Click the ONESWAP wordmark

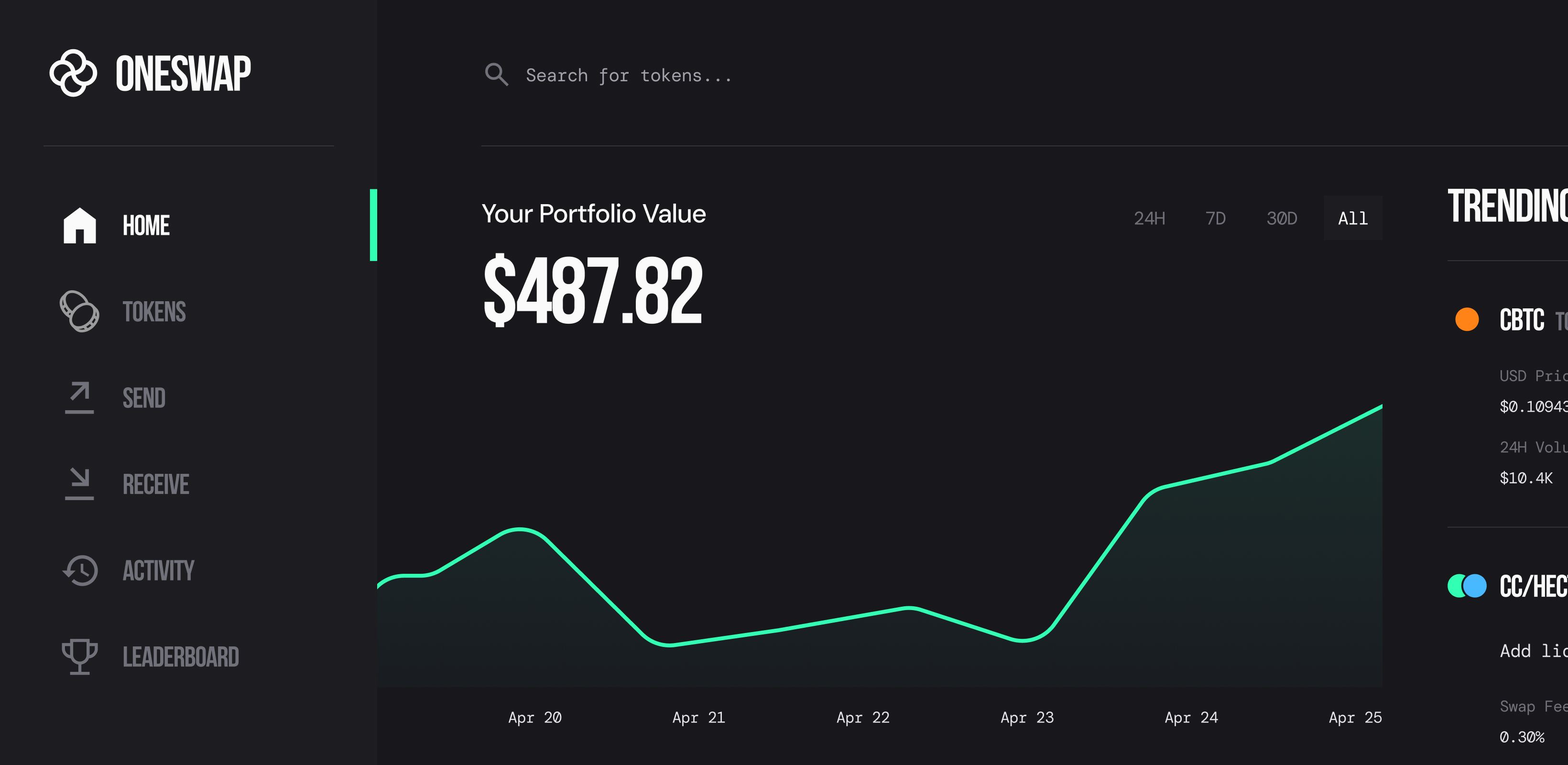pyautogui.click(x=183, y=74)
